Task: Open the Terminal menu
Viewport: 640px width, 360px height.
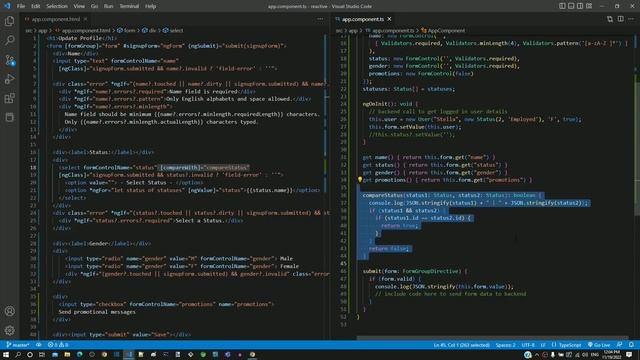Action: pyautogui.click(x=129, y=6)
